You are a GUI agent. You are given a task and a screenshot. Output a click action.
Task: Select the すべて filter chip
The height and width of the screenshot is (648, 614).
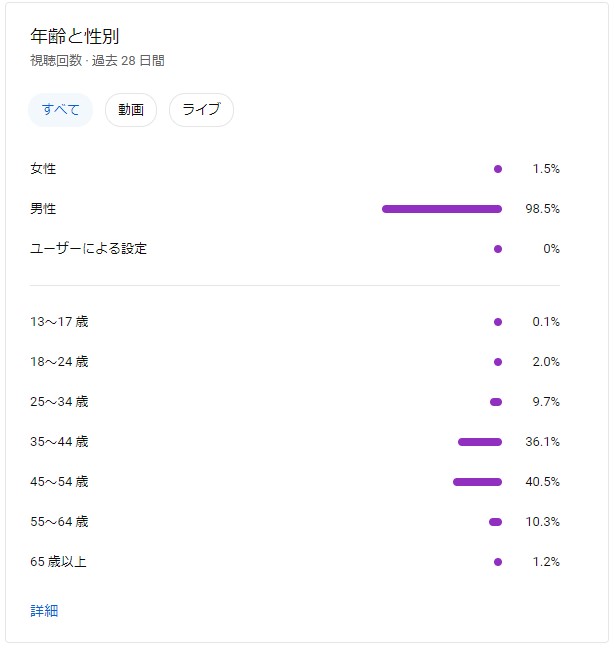coord(61,110)
